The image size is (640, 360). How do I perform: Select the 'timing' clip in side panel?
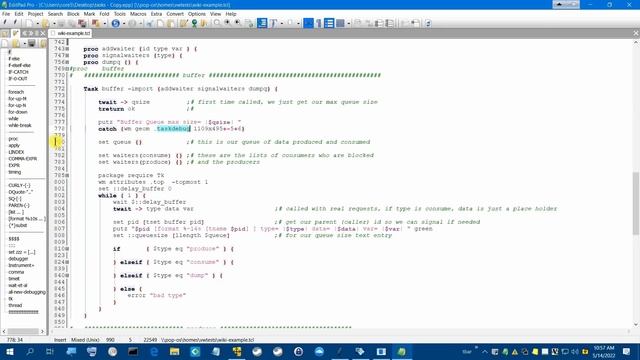pos(15,172)
